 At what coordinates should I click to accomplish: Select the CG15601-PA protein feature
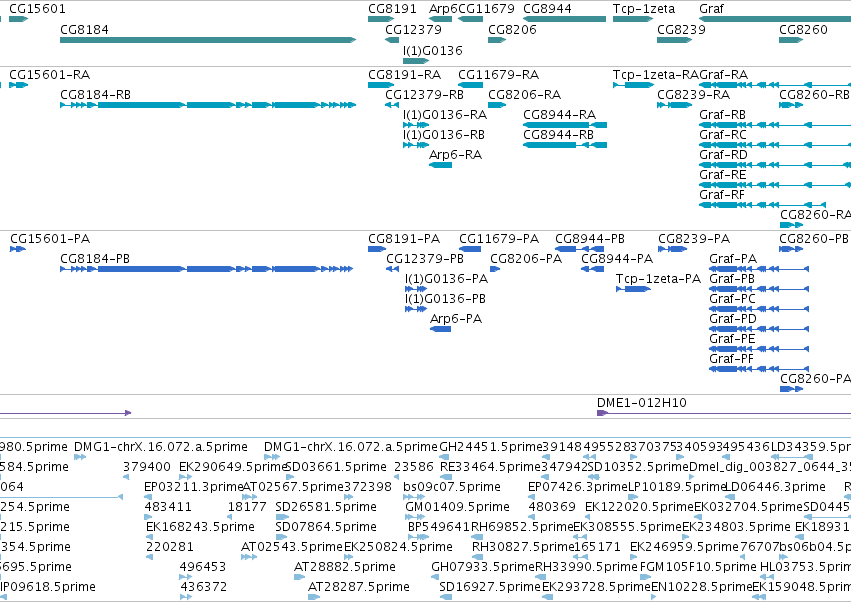click(x=17, y=249)
